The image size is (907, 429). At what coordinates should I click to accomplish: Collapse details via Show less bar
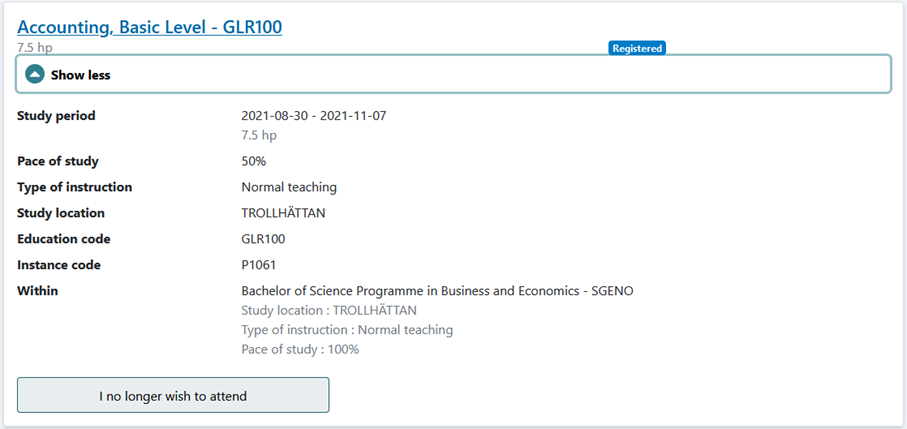pos(453,74)
